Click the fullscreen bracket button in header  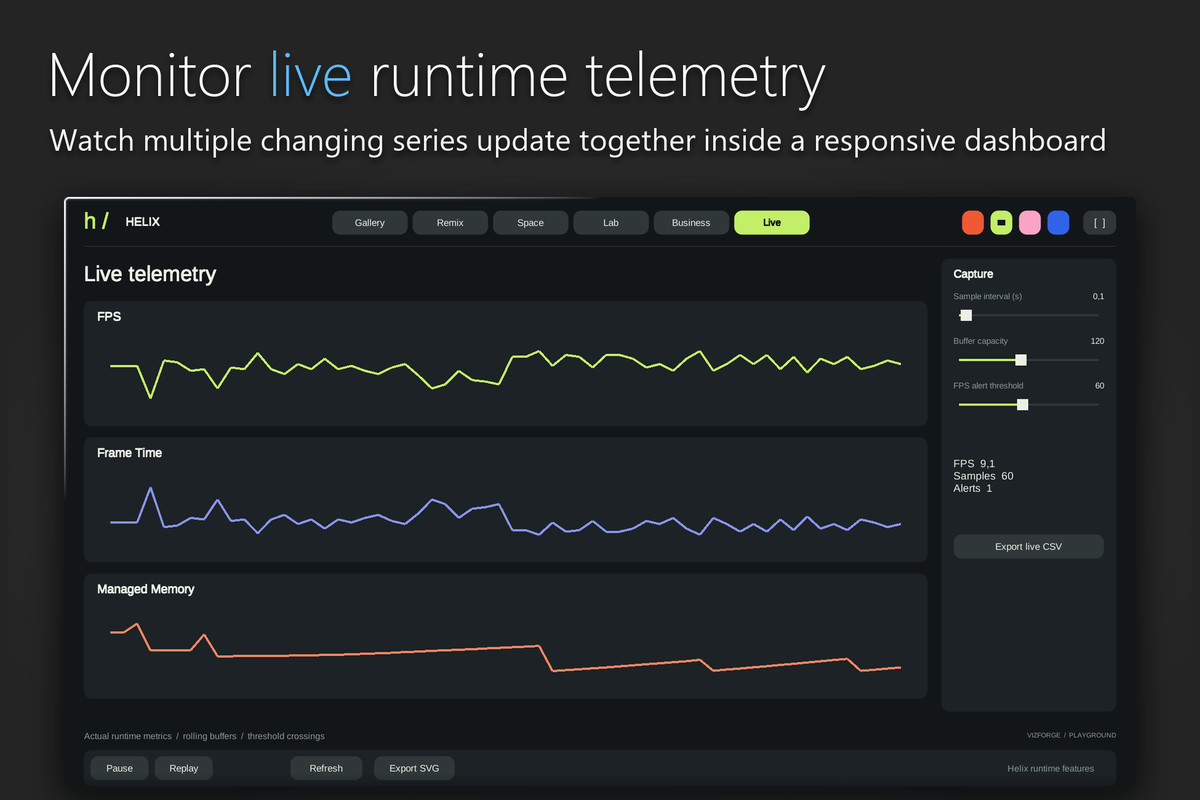pyautogui.click(x=1100, y=223)
